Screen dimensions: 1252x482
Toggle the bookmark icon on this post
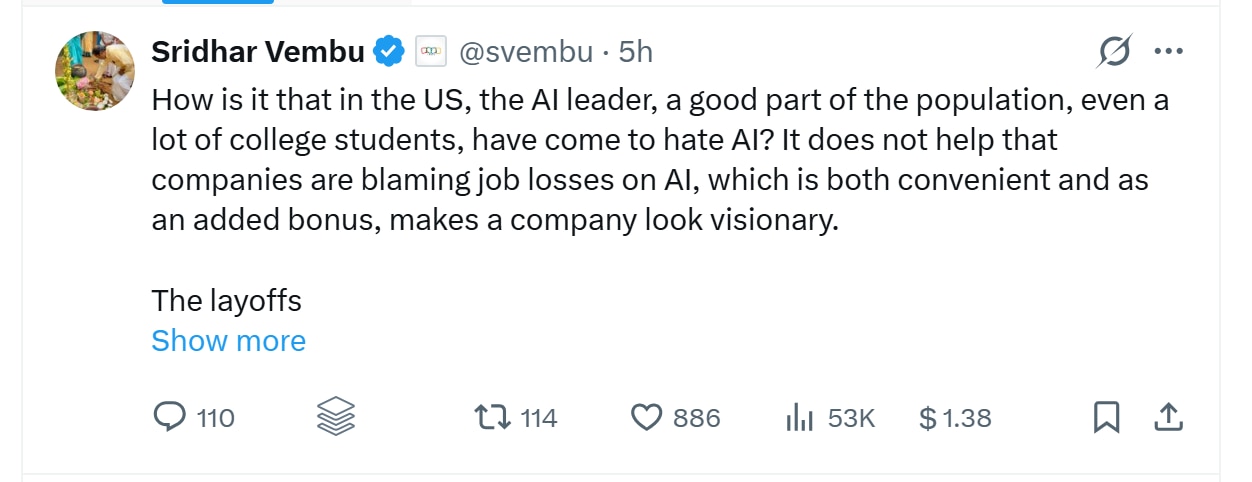(1106, 418)
